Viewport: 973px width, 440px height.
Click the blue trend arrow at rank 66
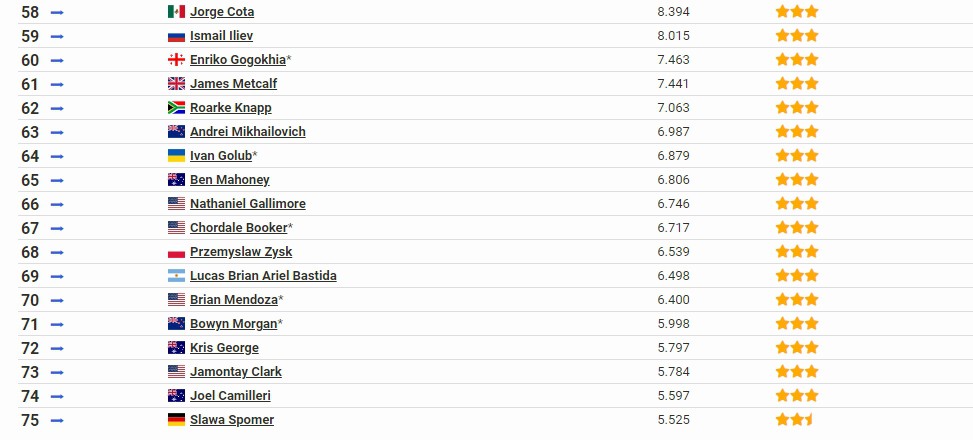click(57, 205)
